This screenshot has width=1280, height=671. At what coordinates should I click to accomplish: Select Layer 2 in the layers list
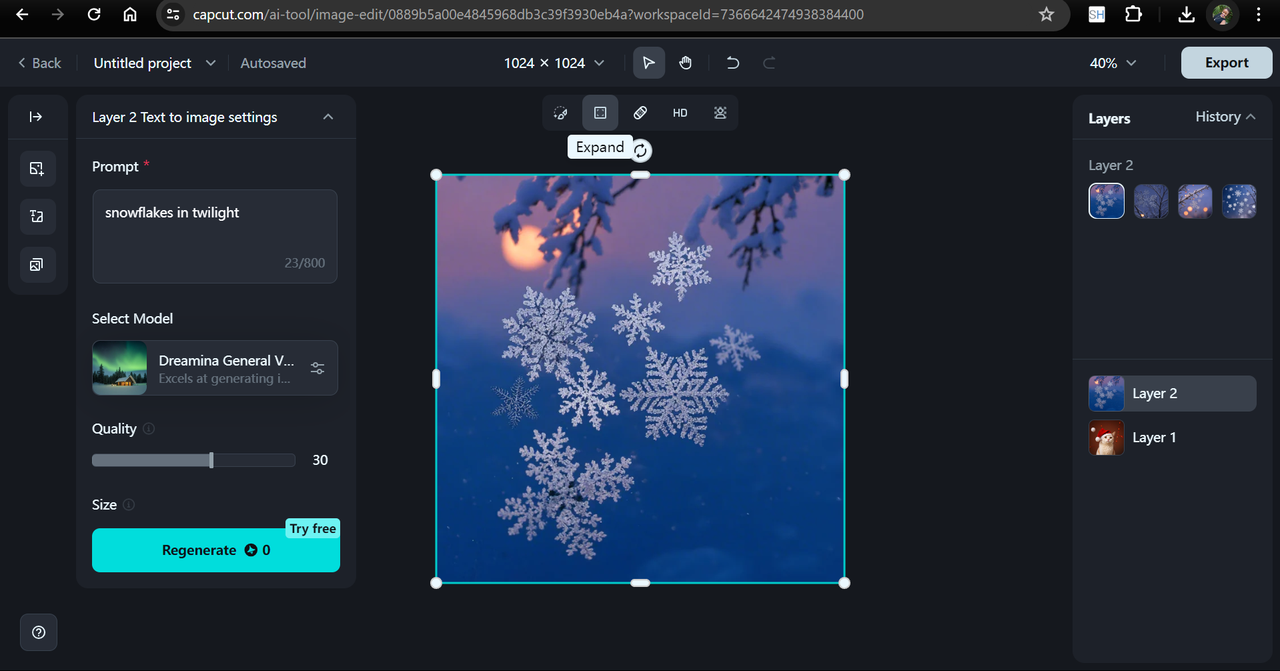click(1172, 394)
